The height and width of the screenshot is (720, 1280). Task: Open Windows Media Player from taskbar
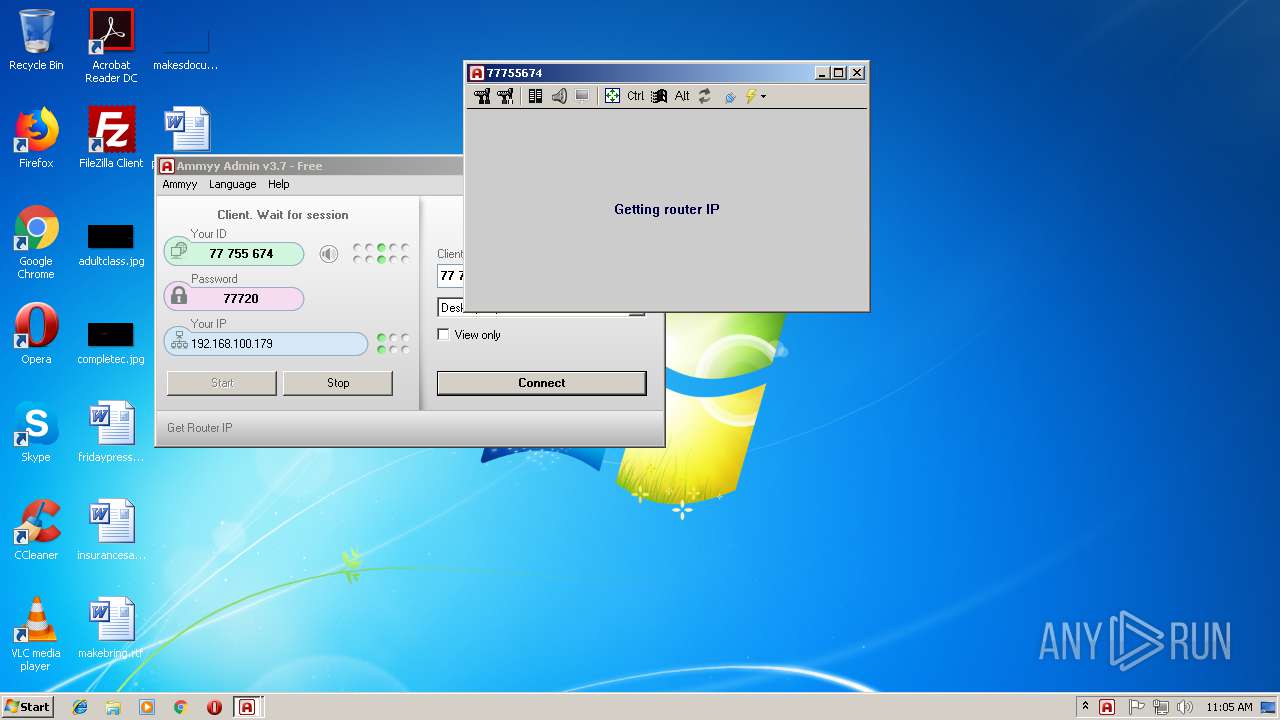(x=147, y=707)
